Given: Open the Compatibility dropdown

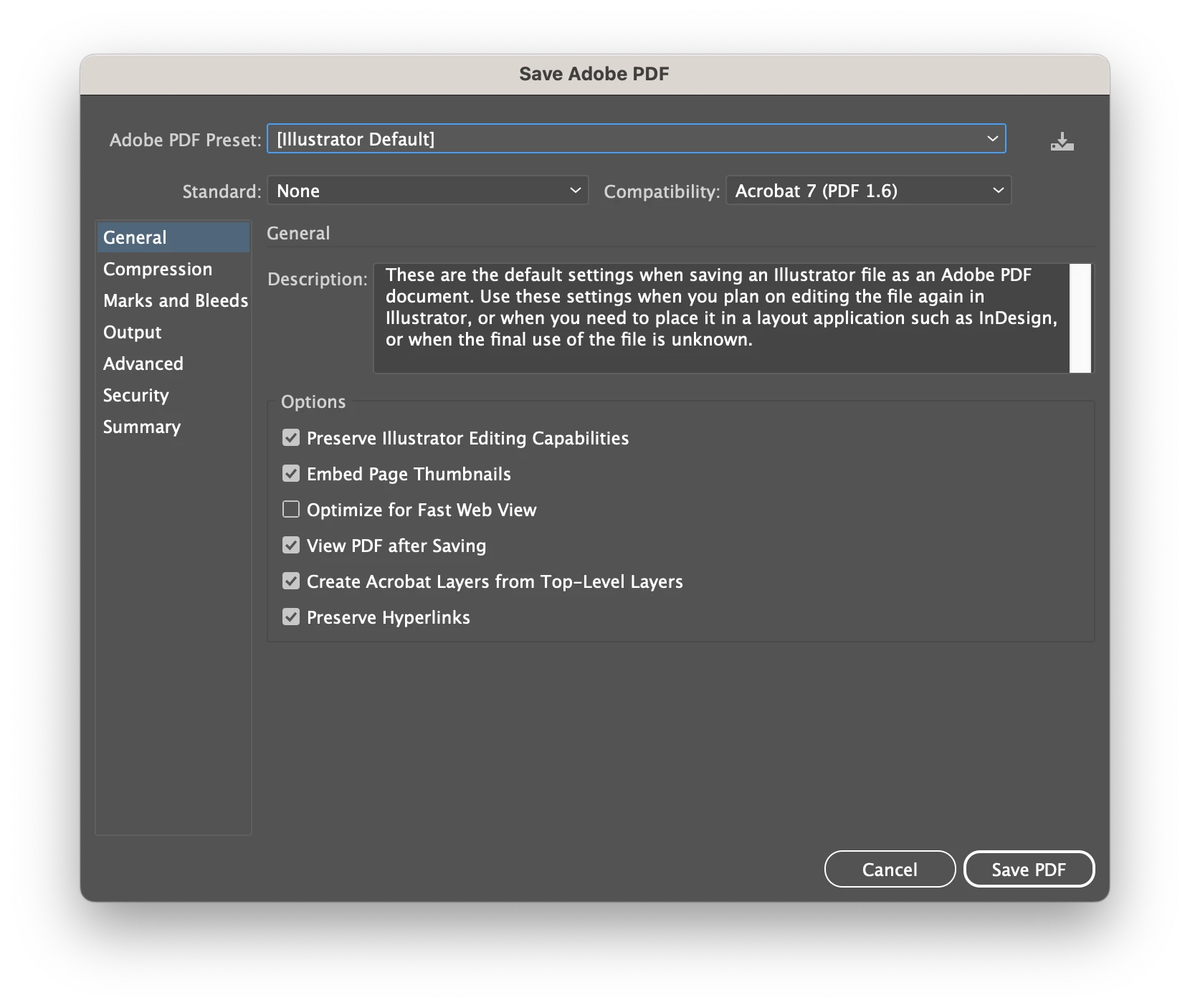Looking at the screenshot, I should 868,191.
